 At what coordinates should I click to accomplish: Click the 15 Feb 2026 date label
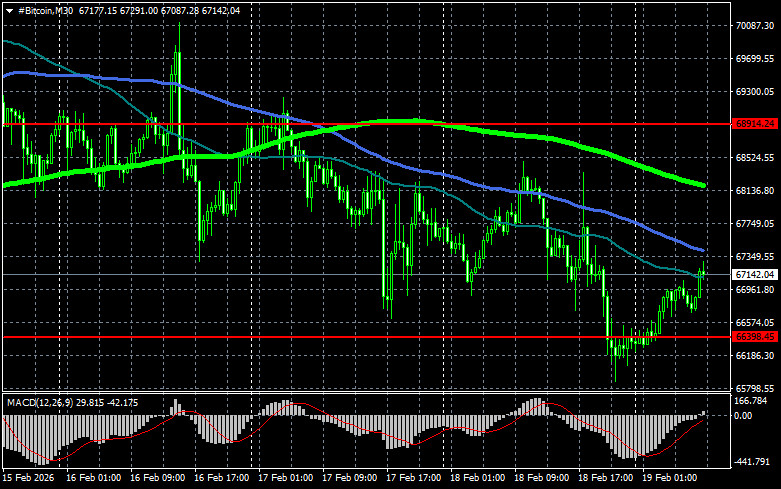28,478
